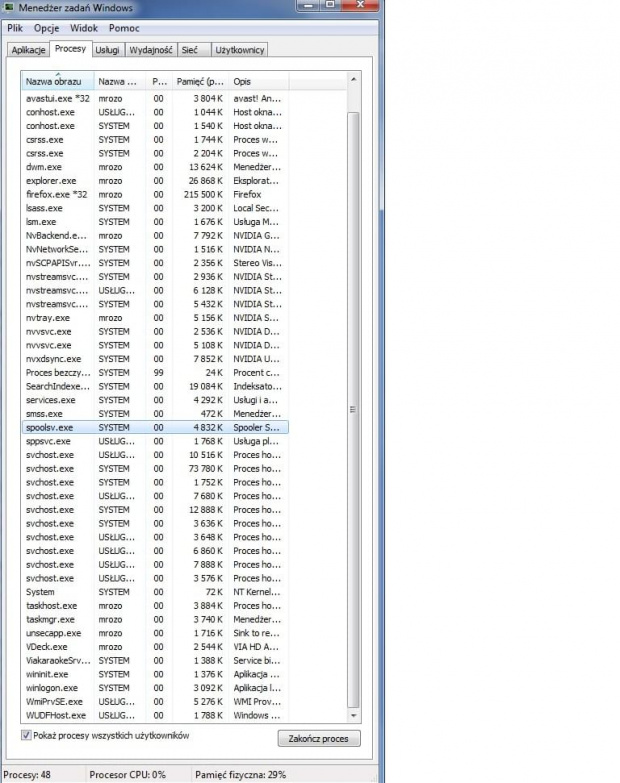Select the wininit.exe process
Image resolution: width=620 pixels, height=783 pixels.
click(155, 675)
